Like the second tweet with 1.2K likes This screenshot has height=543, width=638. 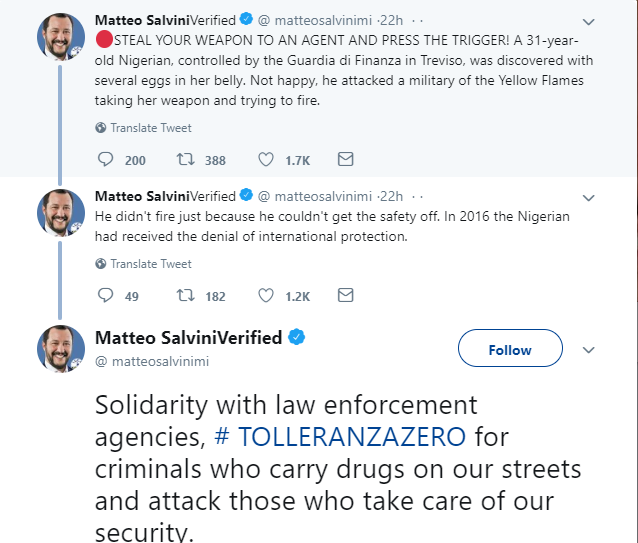coord(267,296)
